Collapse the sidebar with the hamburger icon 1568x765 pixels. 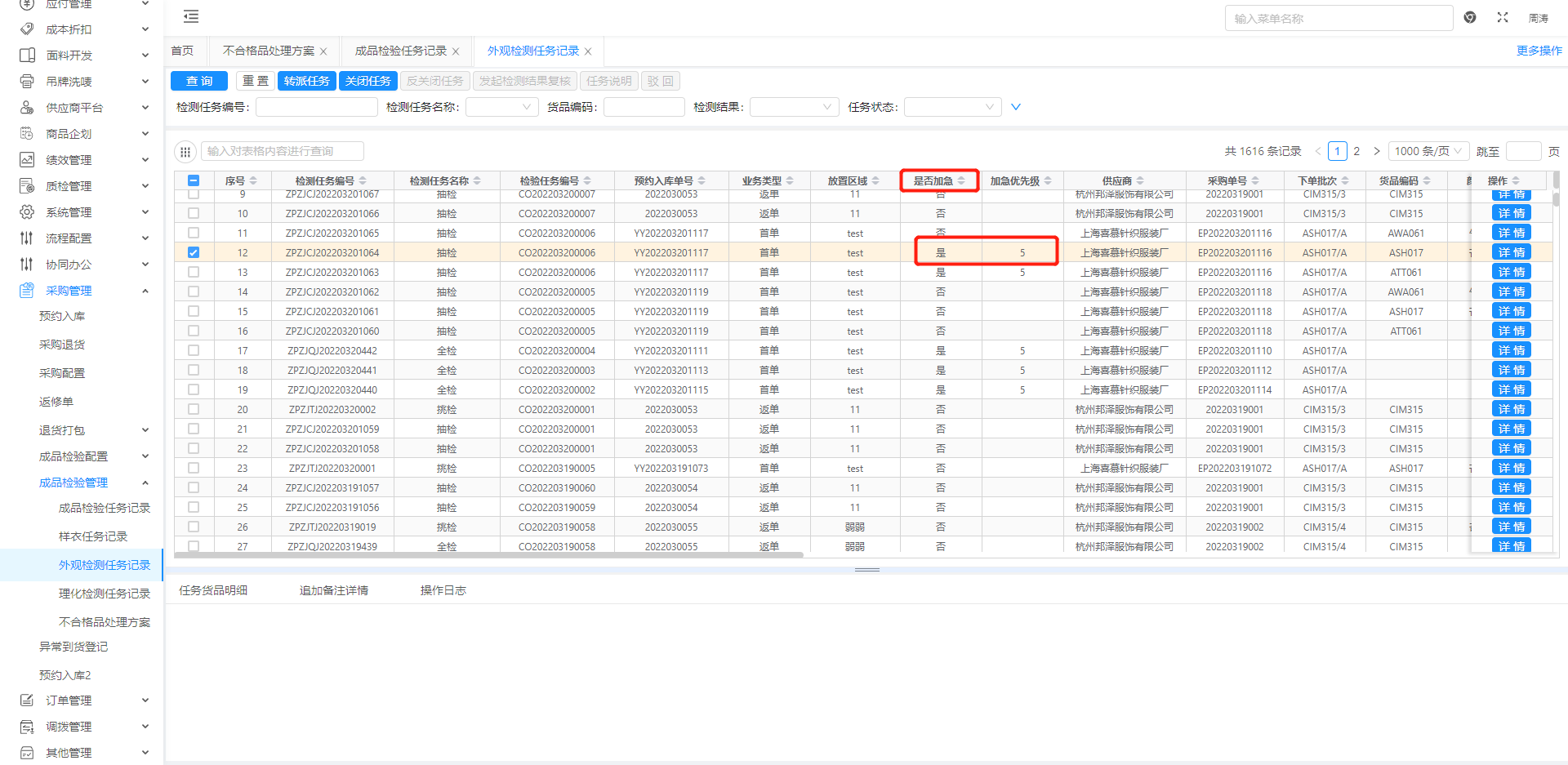click(191, 16)
